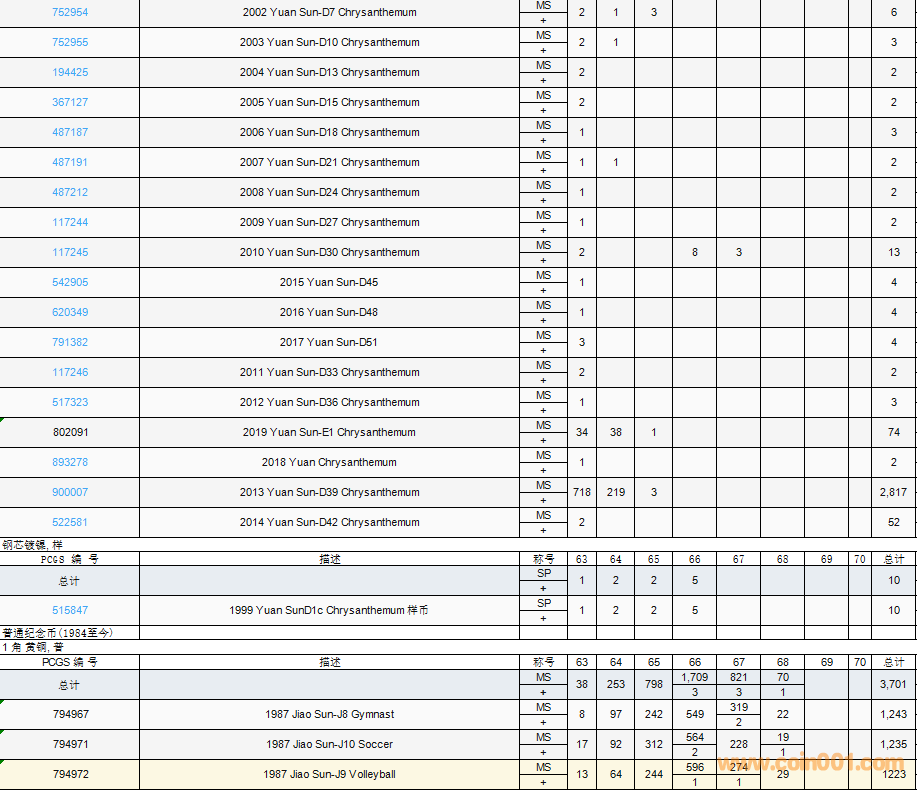Open link 487187 for 2006 Yuan
The height and width of the screenshot is (790, 917).
70,132
